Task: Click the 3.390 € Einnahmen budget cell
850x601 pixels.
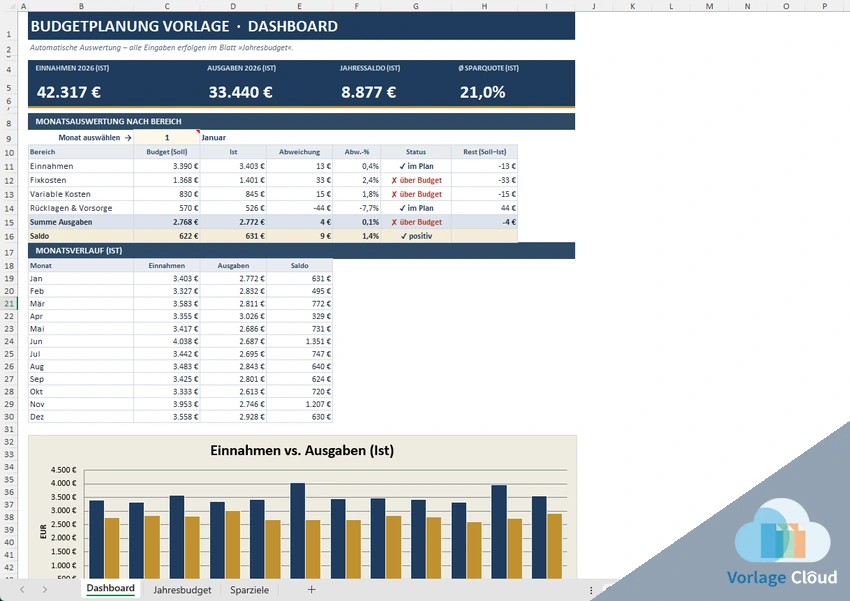Action: pos(166,166)
